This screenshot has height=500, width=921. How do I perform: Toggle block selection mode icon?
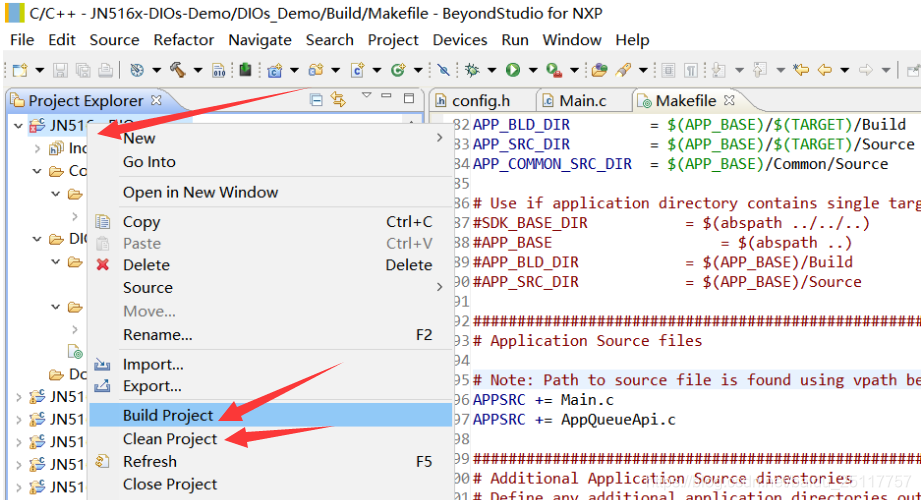pyautogui.click(x=668, y=71)
